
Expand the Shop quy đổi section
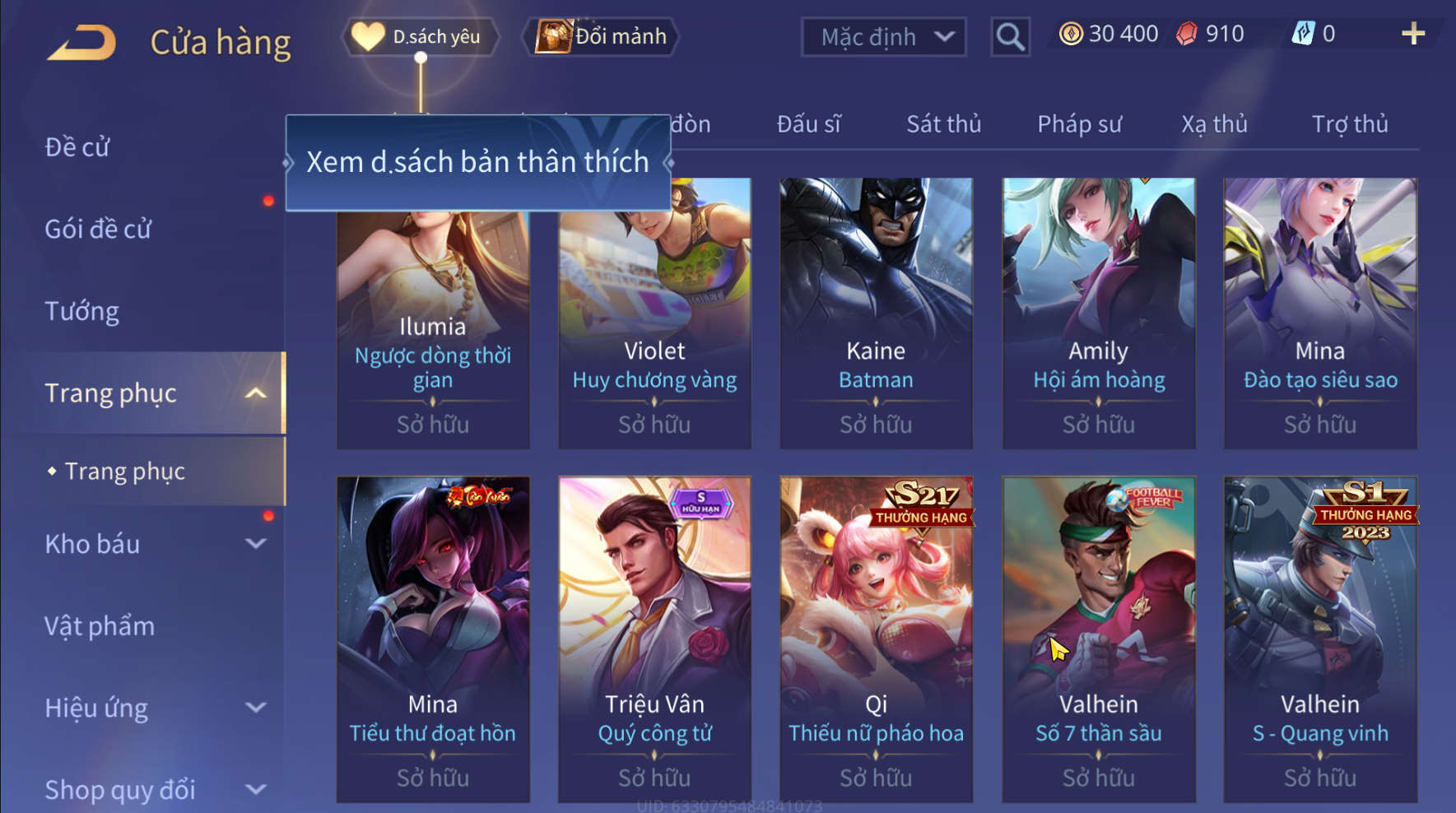pyautogui.click(x=256, y=790)
